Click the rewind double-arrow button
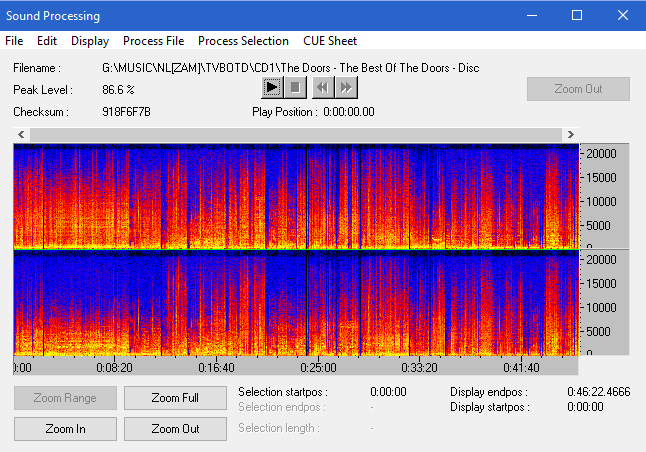 tap(321, 87)
